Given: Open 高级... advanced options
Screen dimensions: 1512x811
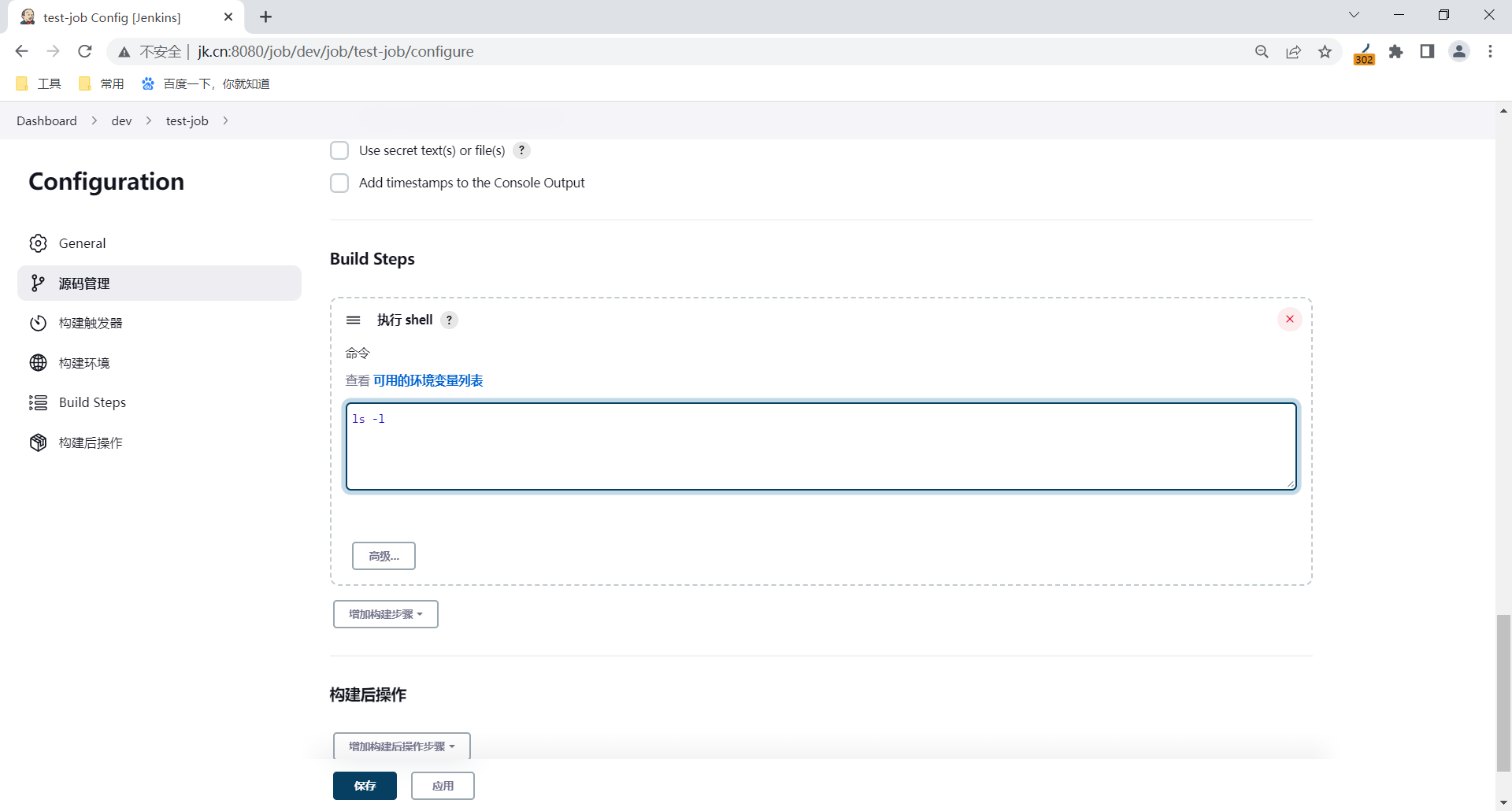Looking at the screenshot, I should pos(384,556).
